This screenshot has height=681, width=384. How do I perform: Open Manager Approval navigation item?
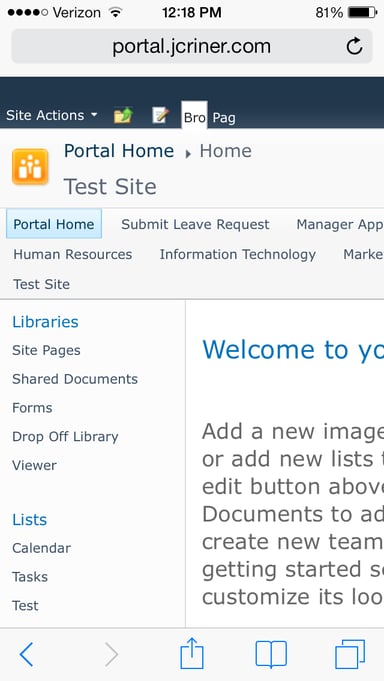340,224
